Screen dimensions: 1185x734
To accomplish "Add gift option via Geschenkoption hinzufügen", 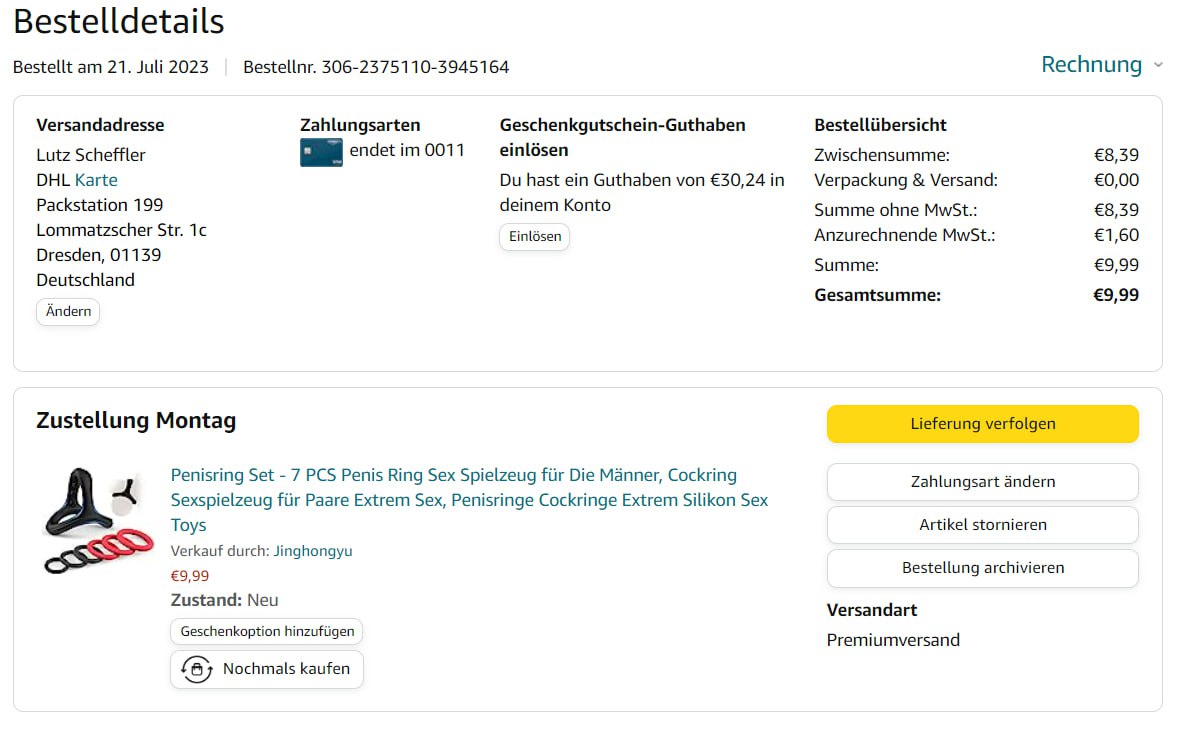I will [x=267, y=632].
